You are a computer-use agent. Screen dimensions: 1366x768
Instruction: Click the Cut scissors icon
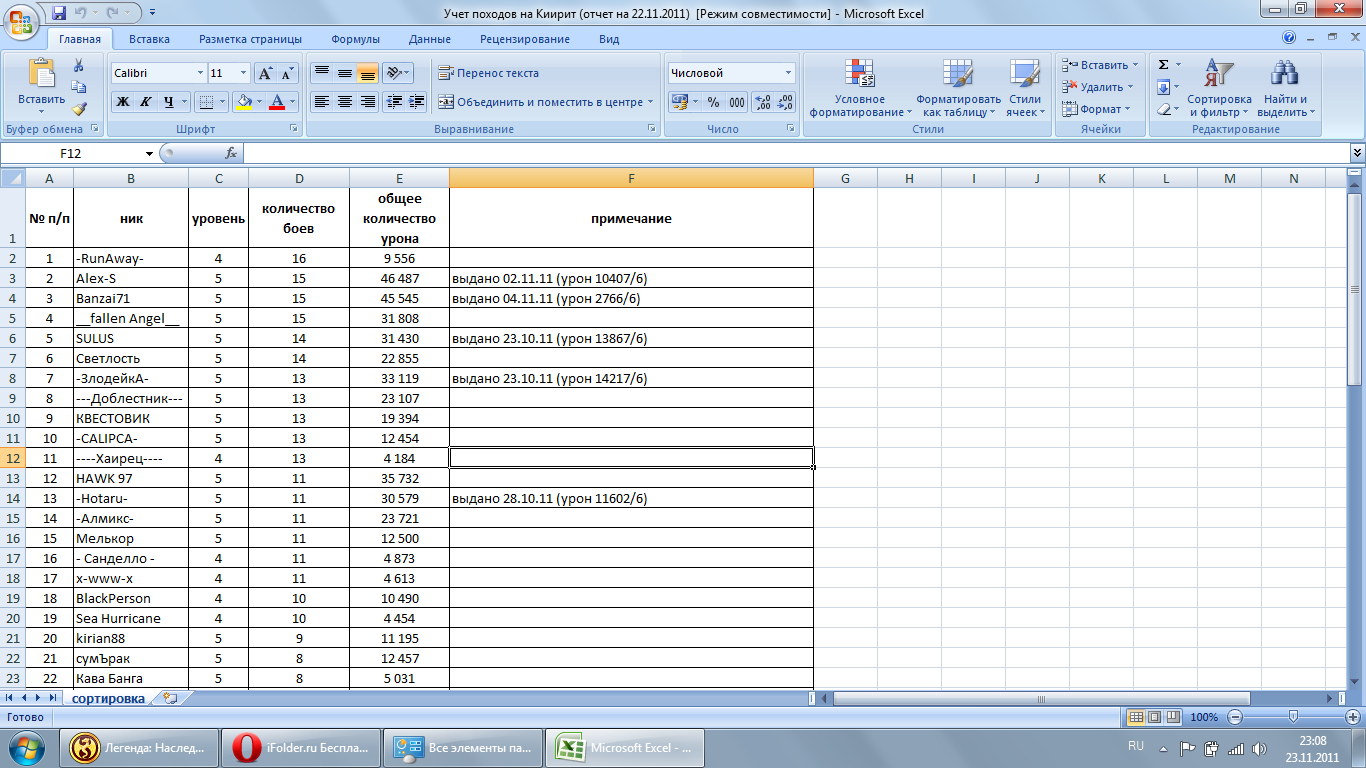tap(79, 65)
